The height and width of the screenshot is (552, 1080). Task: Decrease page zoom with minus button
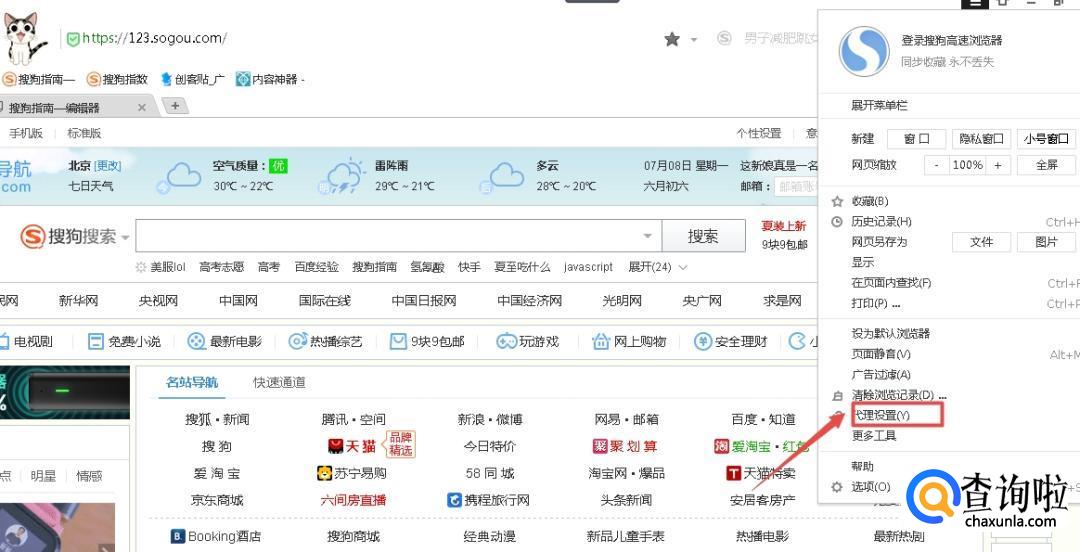[936, 165]
